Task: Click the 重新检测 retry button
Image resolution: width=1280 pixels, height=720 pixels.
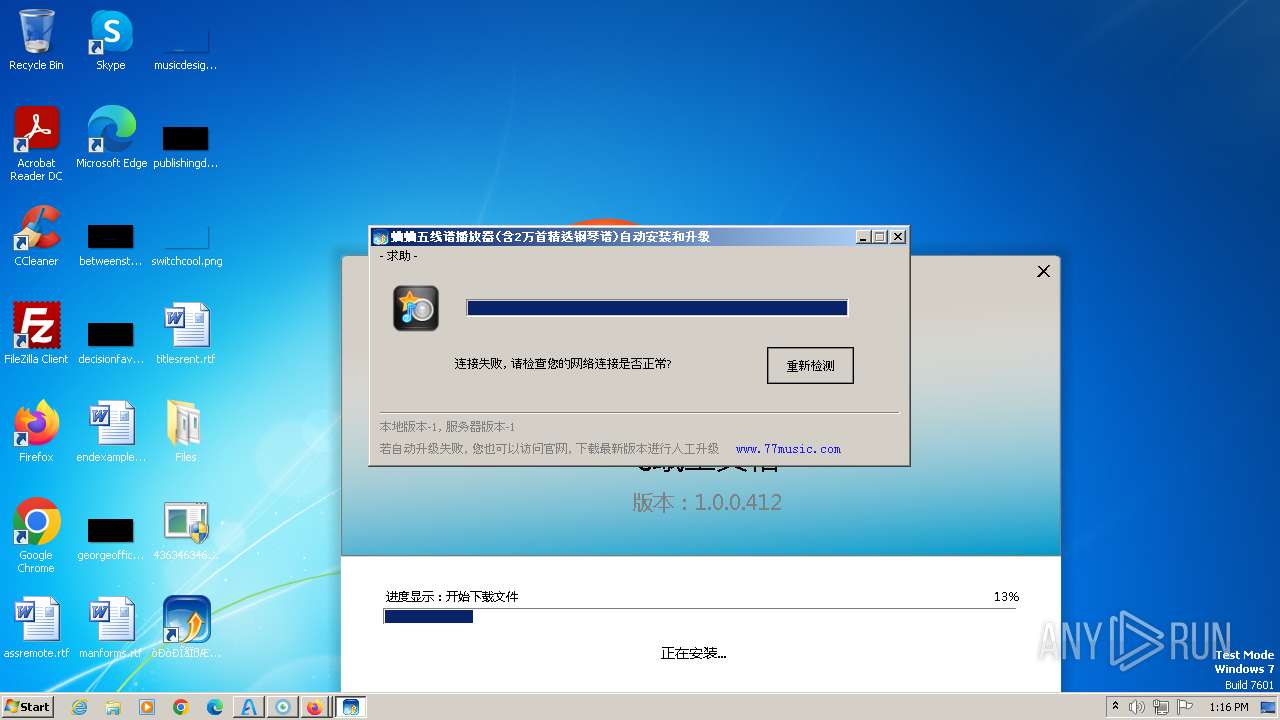Action: (810, 366)
